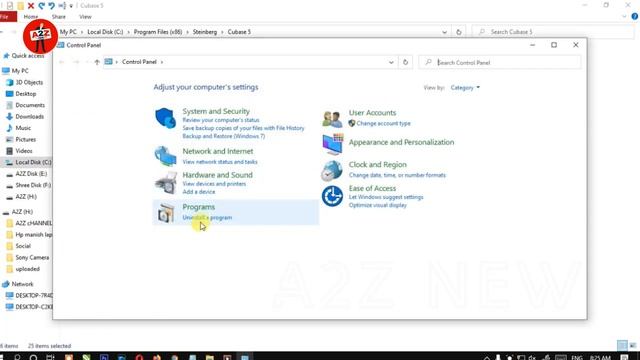Go up one level in Control Panel
This screenshot has width=640, height=360.
point(97,62)
